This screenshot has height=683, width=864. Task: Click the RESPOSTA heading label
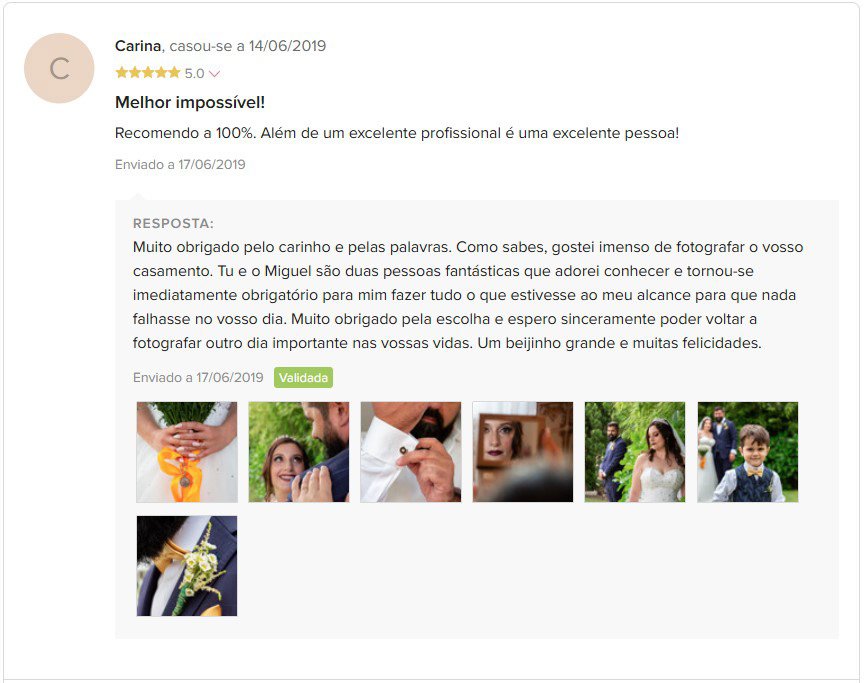pos(173,223)
